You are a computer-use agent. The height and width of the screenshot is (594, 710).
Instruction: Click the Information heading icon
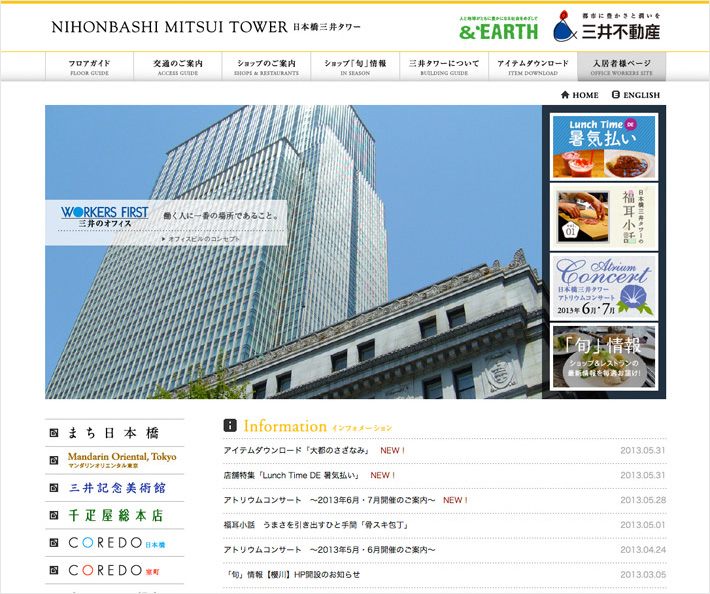230,426
